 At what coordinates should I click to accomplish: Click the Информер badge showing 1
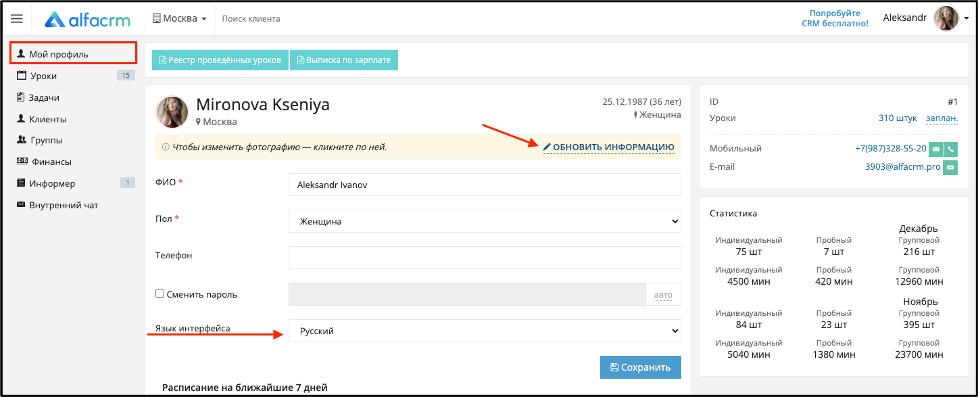point(127,183)
